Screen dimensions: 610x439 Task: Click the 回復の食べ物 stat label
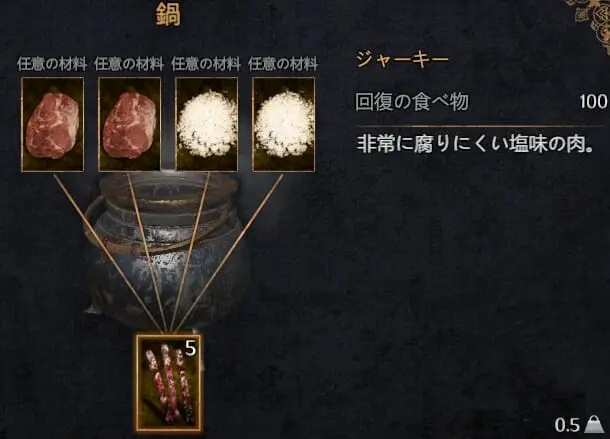click(x=412, y=102)
